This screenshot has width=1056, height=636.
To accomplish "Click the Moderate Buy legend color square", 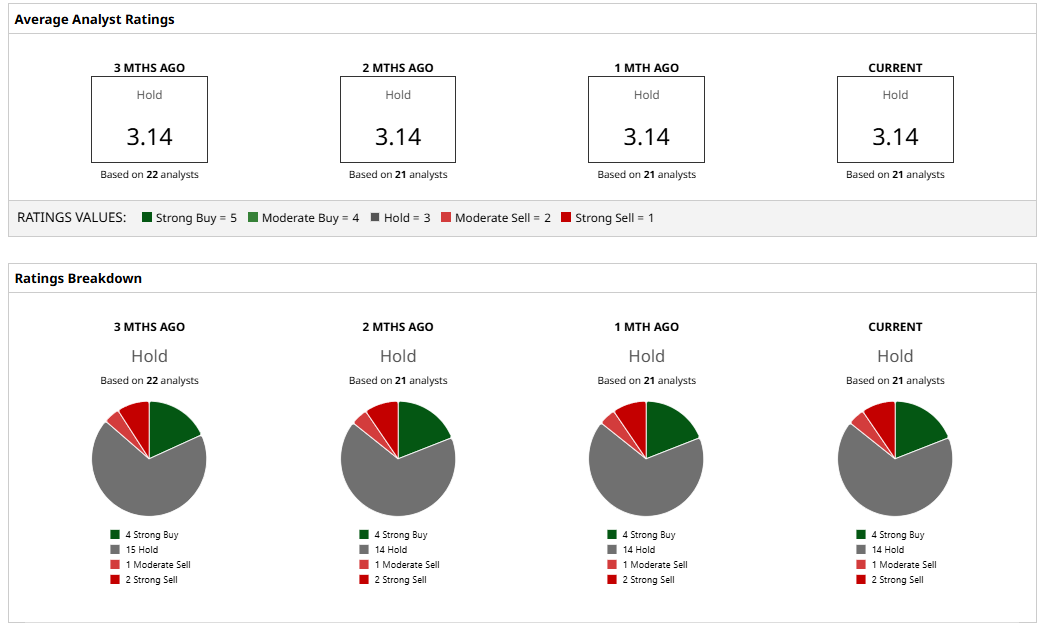I will (x=253, y=217).
